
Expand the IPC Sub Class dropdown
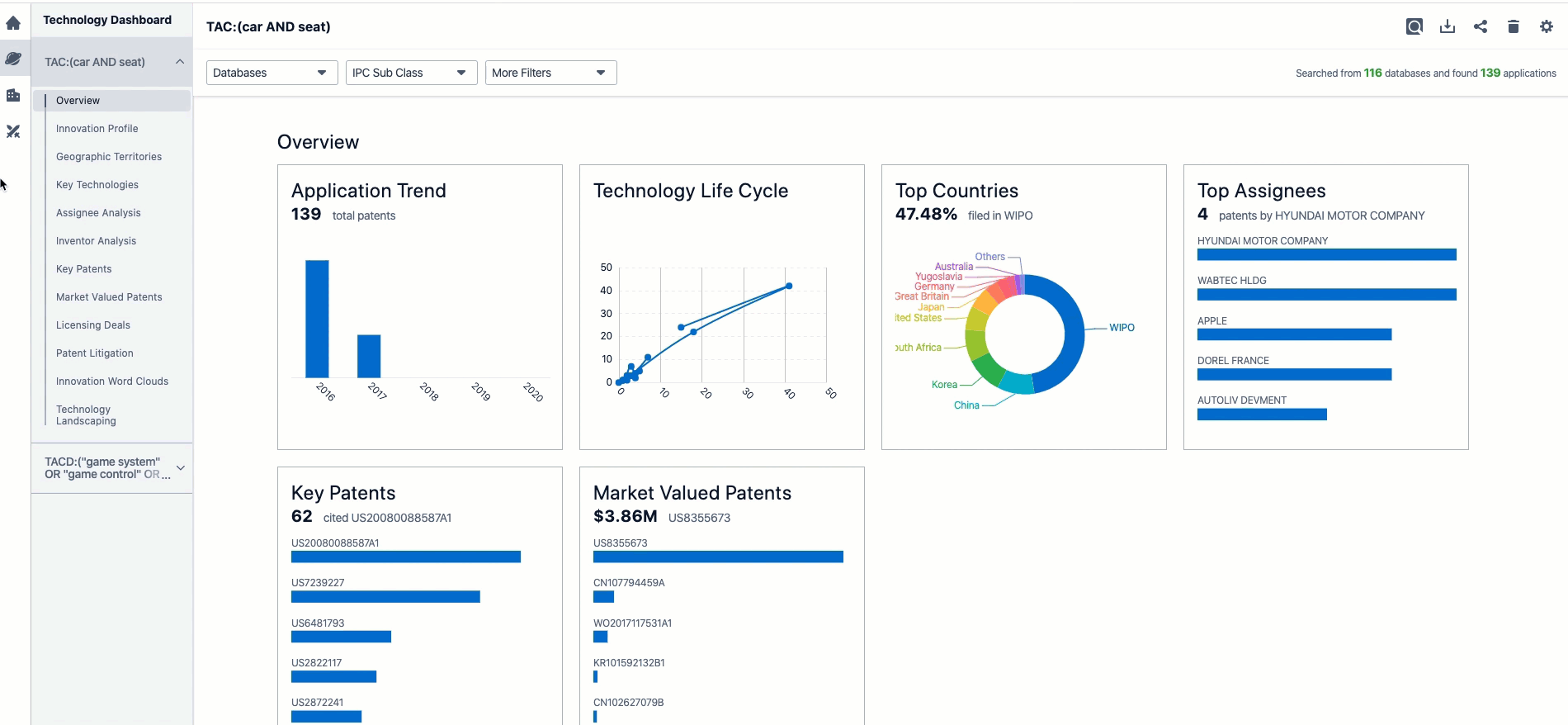(x=411, y=73)
